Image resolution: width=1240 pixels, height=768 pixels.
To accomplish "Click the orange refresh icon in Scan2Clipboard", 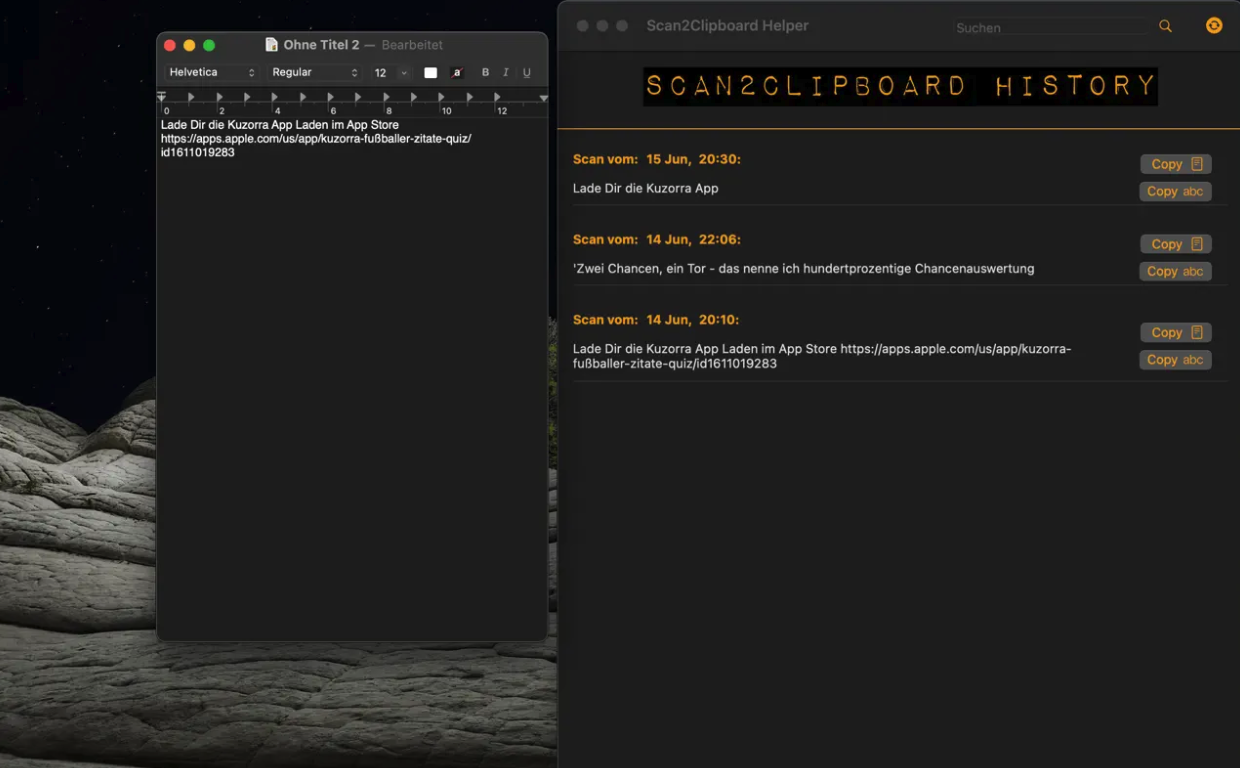I will coord(1214,26).
